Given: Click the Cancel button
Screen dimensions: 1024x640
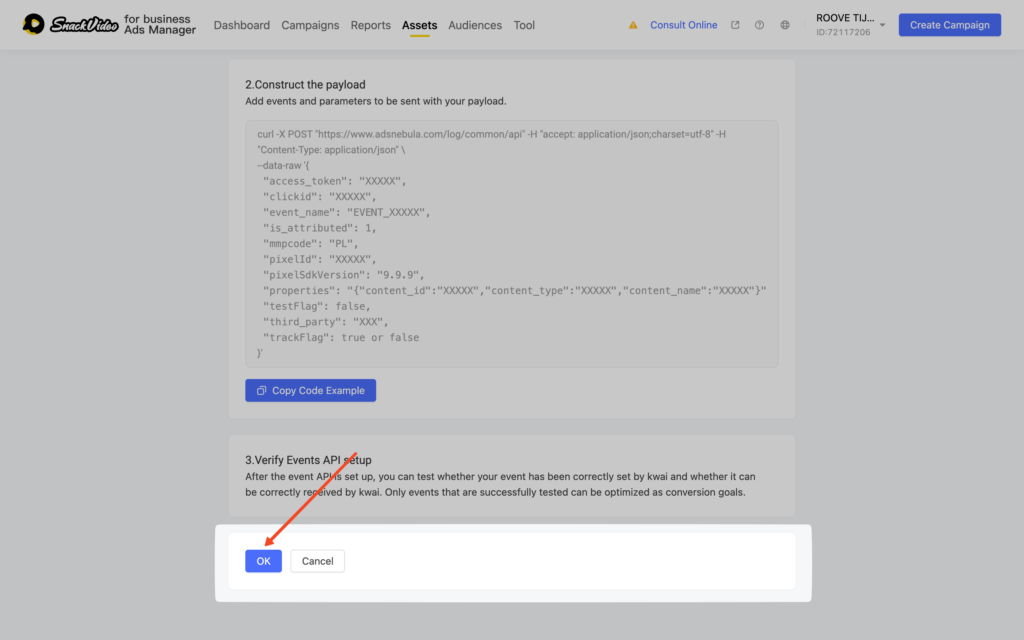Looking at the screenshot, I should pos(317,561).
